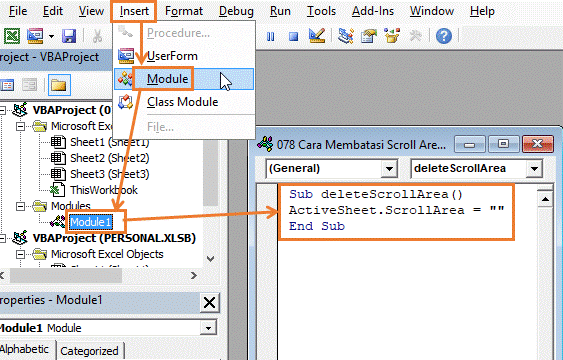Open the Format menu

pyautogui.click(x=184, y=11)
